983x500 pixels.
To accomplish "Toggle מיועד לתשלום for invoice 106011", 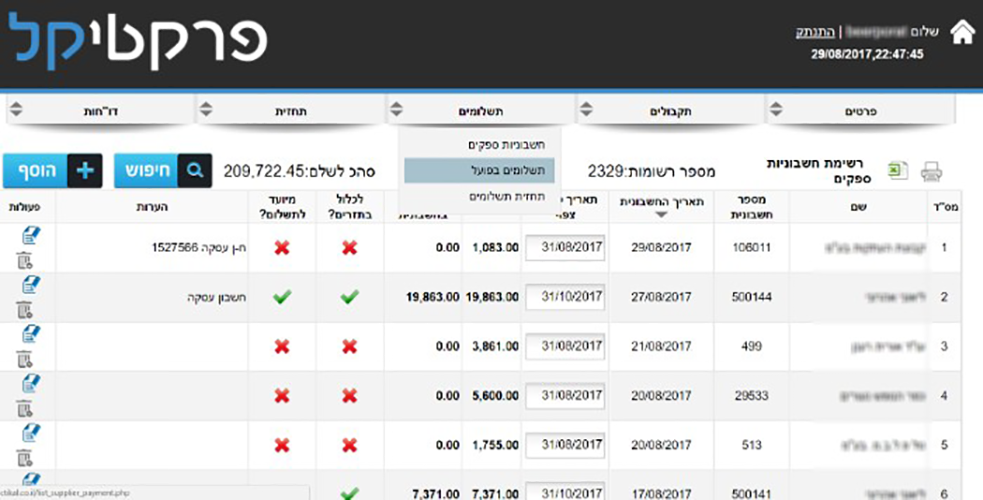I will [282, 247].
